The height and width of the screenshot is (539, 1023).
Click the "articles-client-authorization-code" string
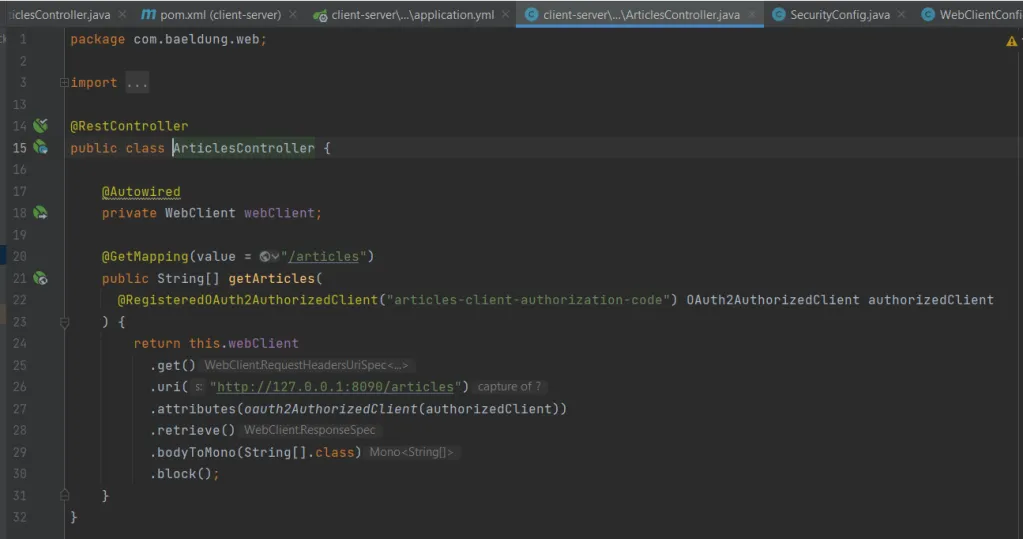528,300
